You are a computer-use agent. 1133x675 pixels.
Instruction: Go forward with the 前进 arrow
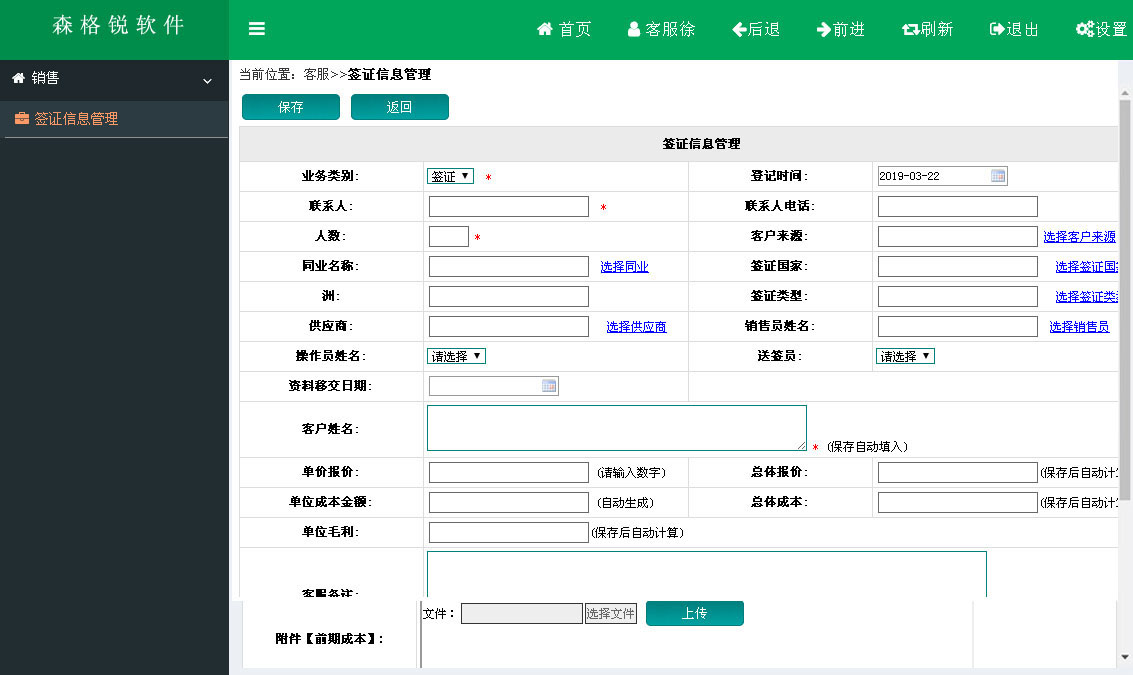[824, 29]
